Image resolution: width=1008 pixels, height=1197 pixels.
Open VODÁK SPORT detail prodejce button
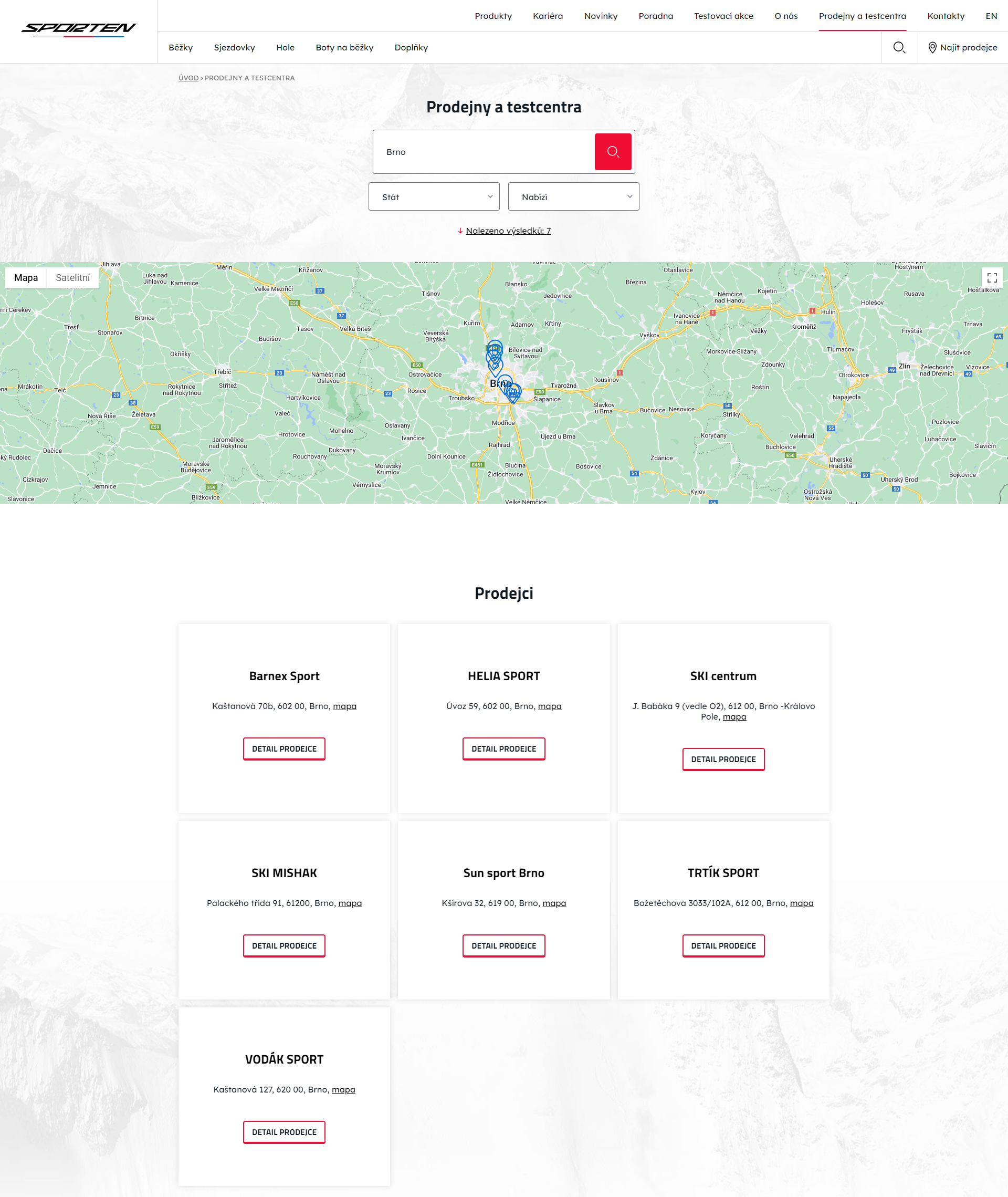284,1132
